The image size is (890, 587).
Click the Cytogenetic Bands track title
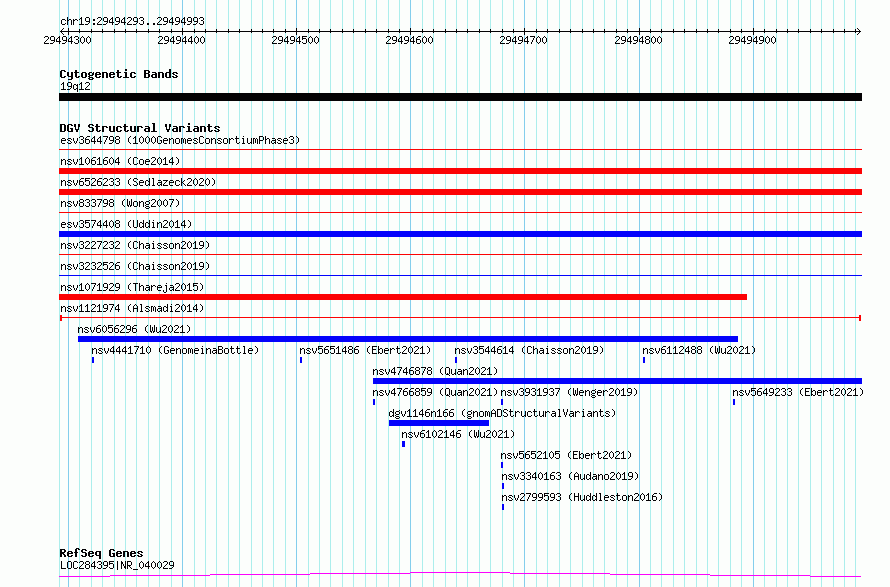119,74
